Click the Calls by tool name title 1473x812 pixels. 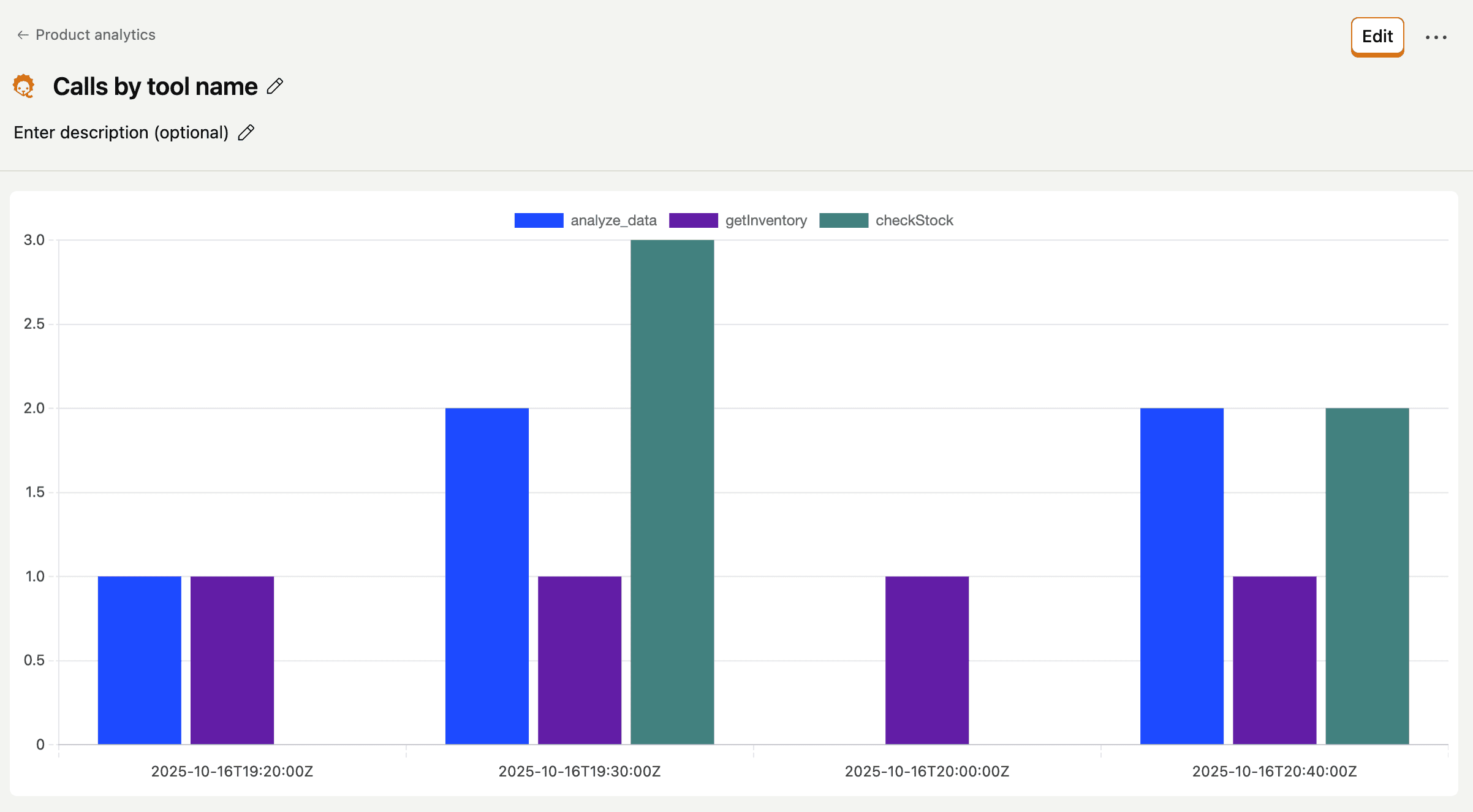tap(155, 86)
